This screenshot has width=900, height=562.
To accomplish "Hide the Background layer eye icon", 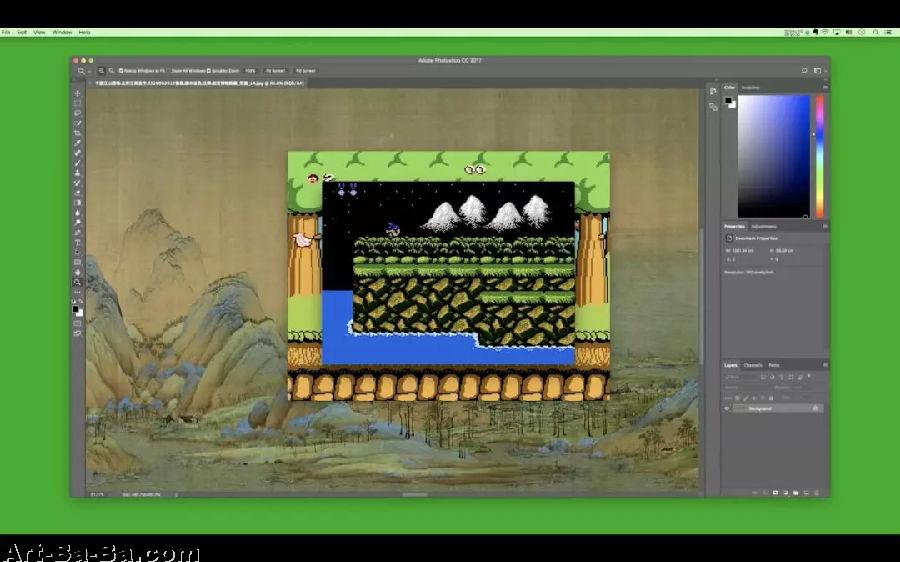I will point(727,408).
